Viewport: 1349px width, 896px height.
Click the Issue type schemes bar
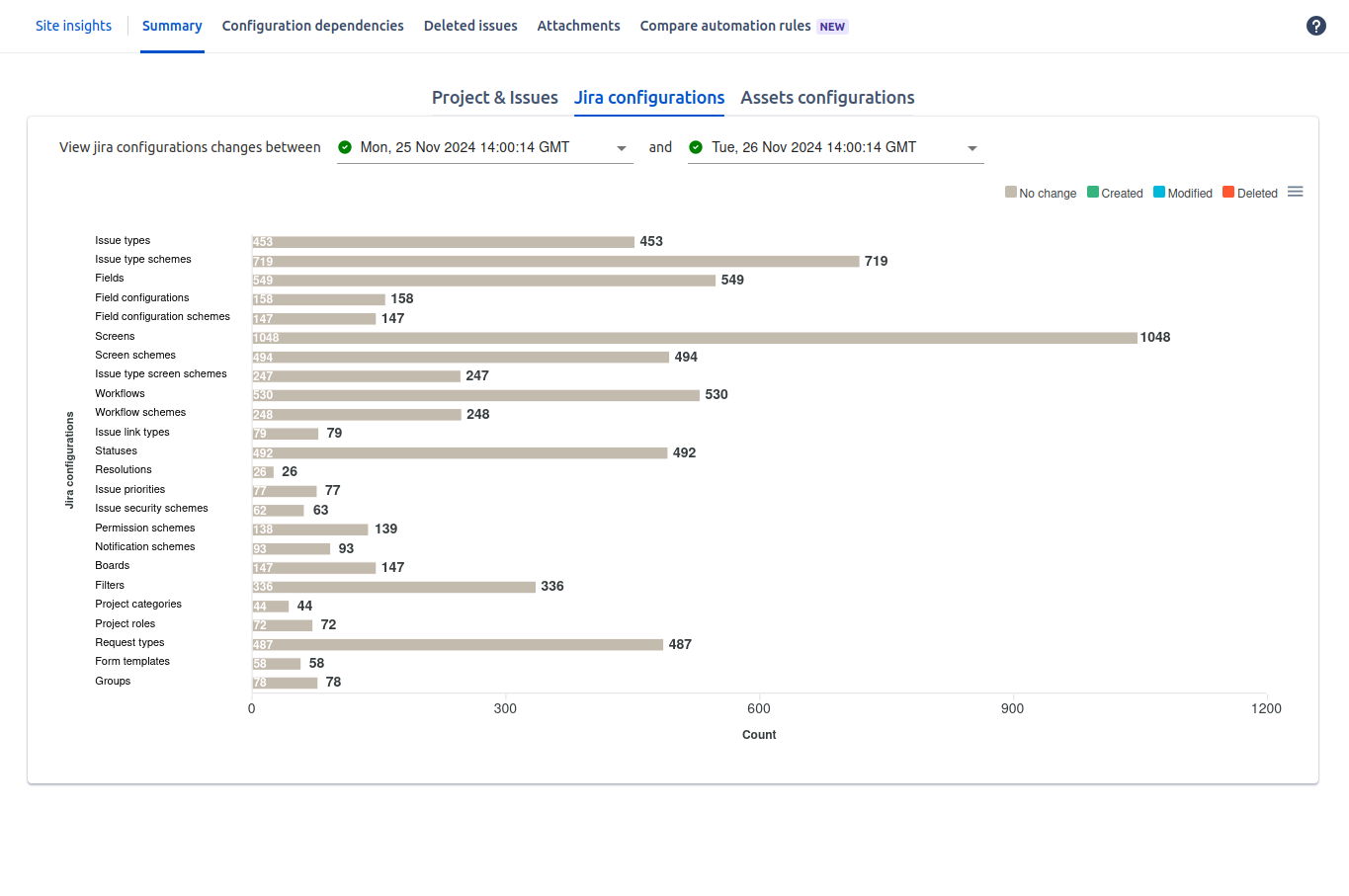pos(555,262)
